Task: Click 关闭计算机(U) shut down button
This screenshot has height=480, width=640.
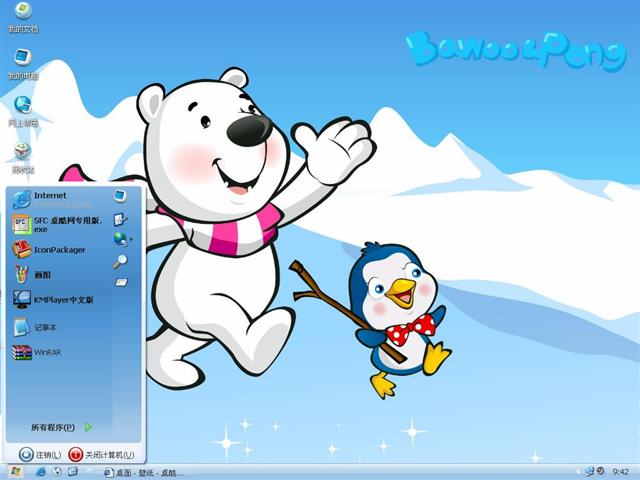Action: pyautogui.click(x=101, y=455)
